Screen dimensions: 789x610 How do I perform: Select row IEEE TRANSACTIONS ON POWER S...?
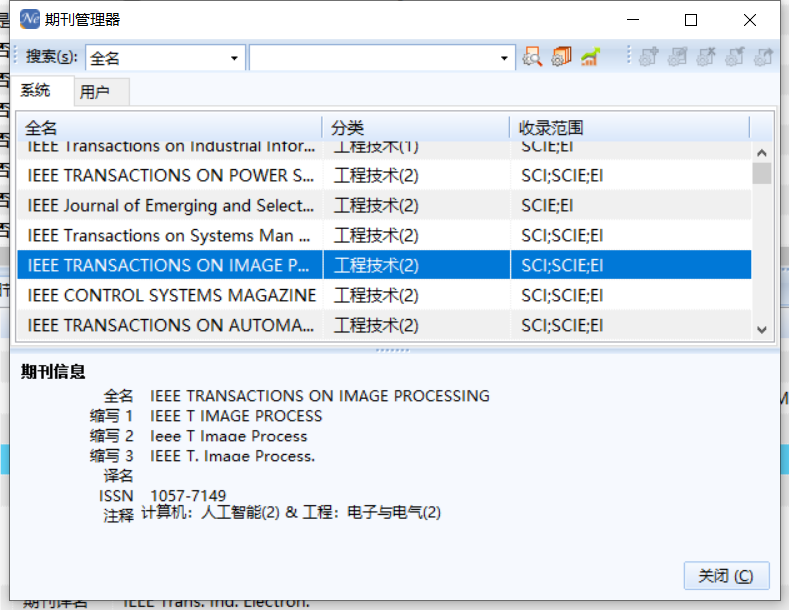[x=384, y=175]
